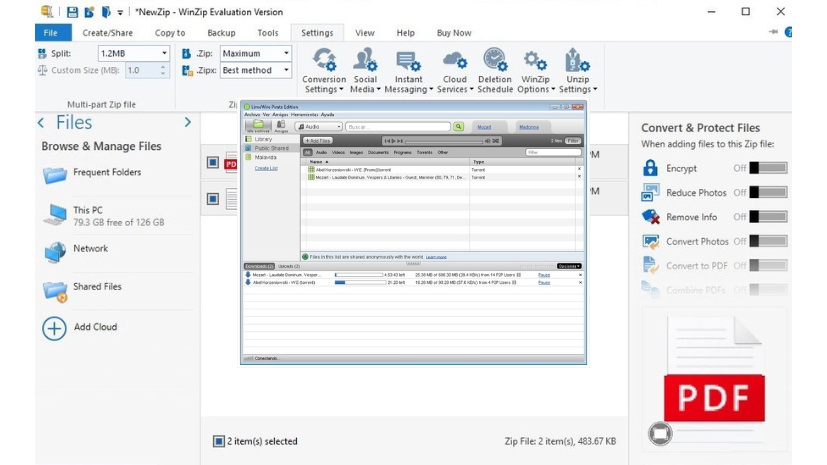
Task: Click the Add Cloud plus icon
Action: click(x=54, y=327)
